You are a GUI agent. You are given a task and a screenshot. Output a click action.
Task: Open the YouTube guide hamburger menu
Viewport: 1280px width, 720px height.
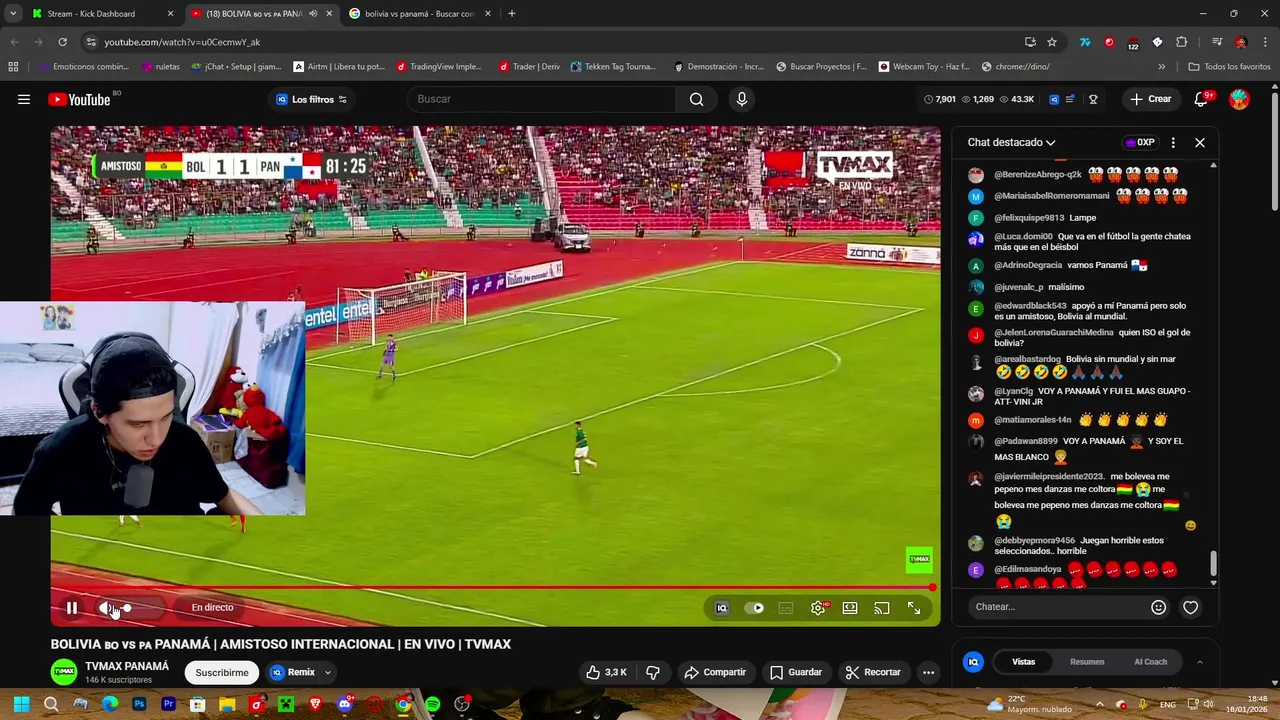(23, 99)
